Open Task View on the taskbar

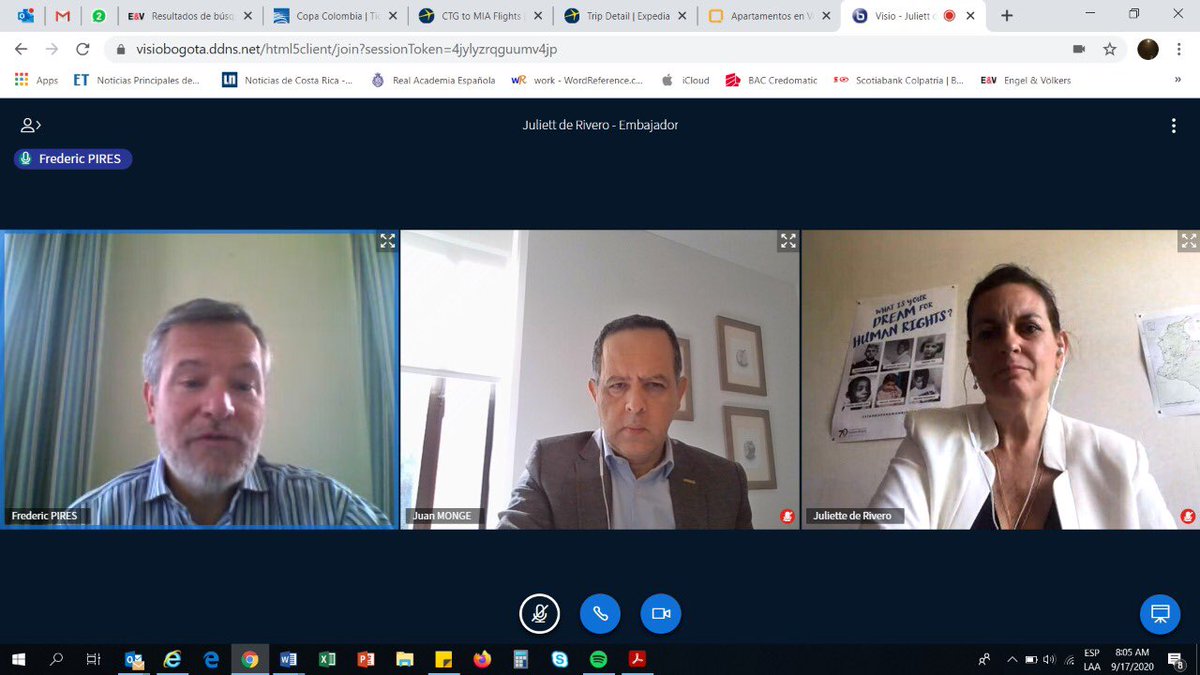point(93,659)
